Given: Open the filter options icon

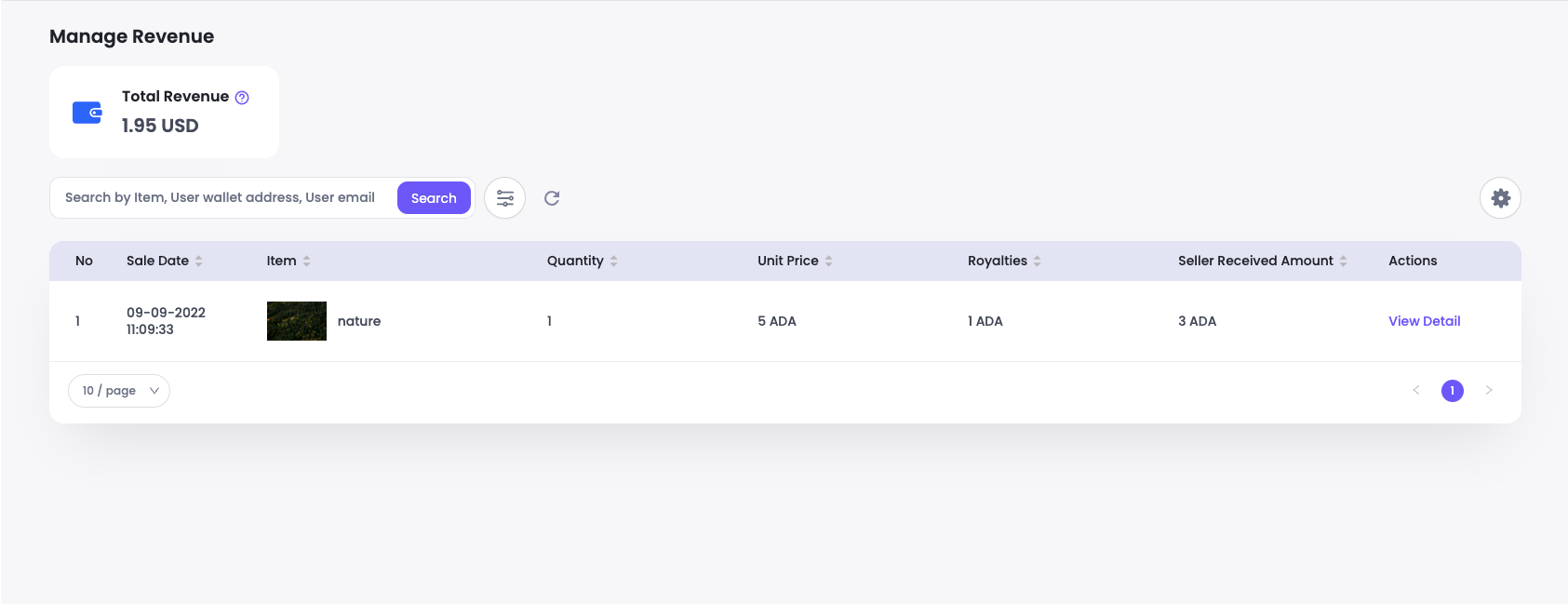Looking at the screenshot, I should tap(505, 198).
